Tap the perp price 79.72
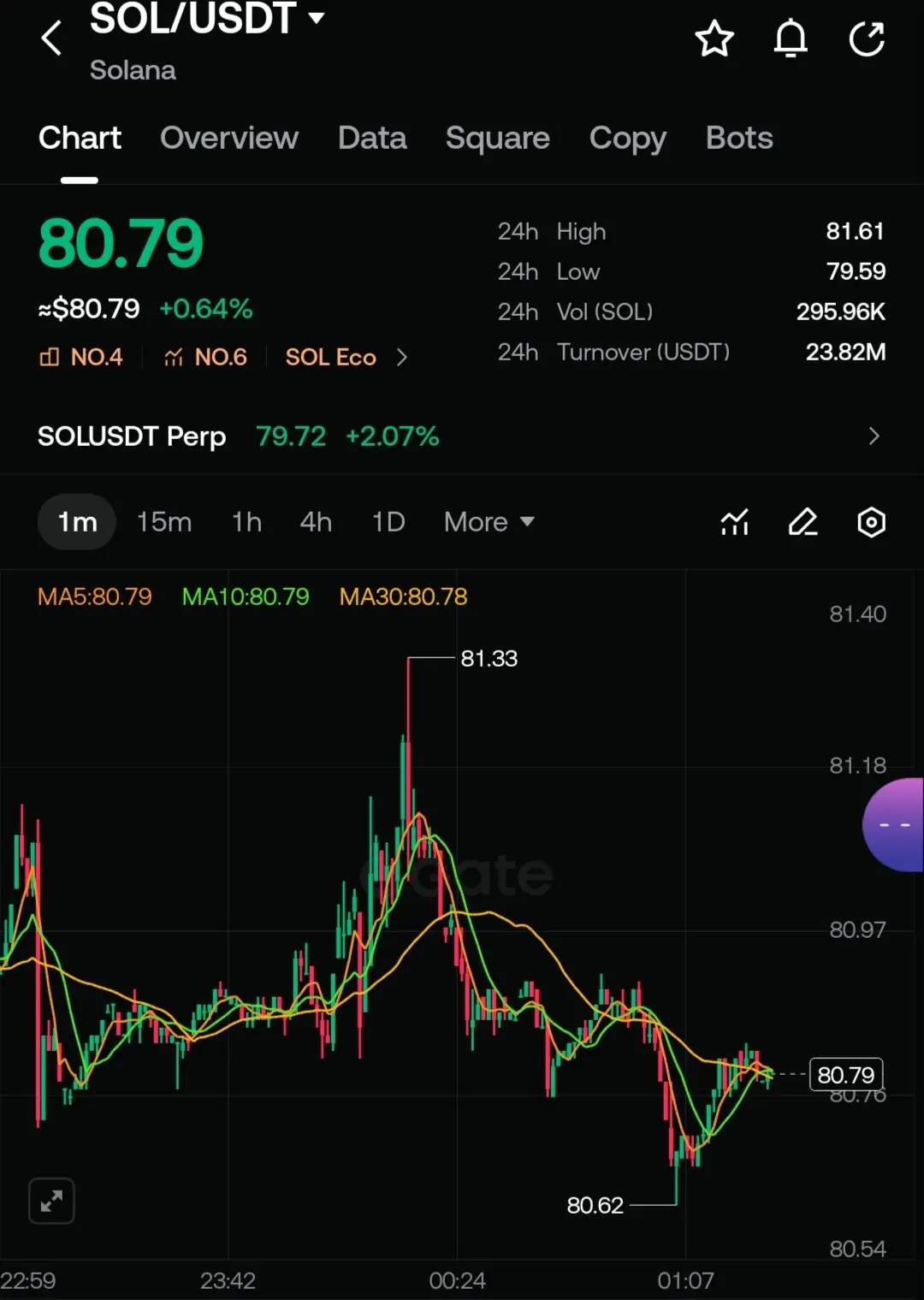This screenshot has height=1300, width=924. [291, 436]
